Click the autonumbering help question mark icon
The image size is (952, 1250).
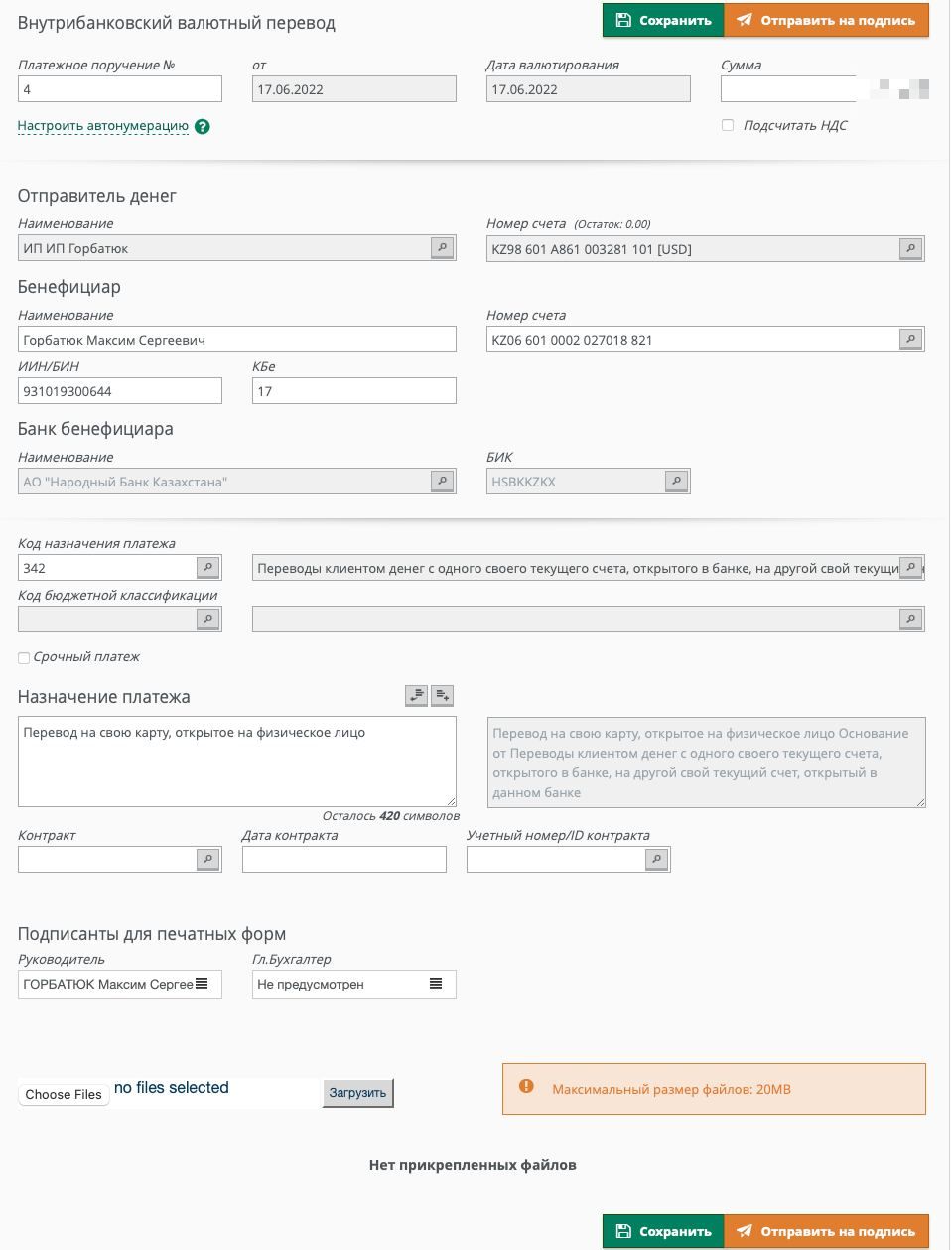[x=203, y=127]
